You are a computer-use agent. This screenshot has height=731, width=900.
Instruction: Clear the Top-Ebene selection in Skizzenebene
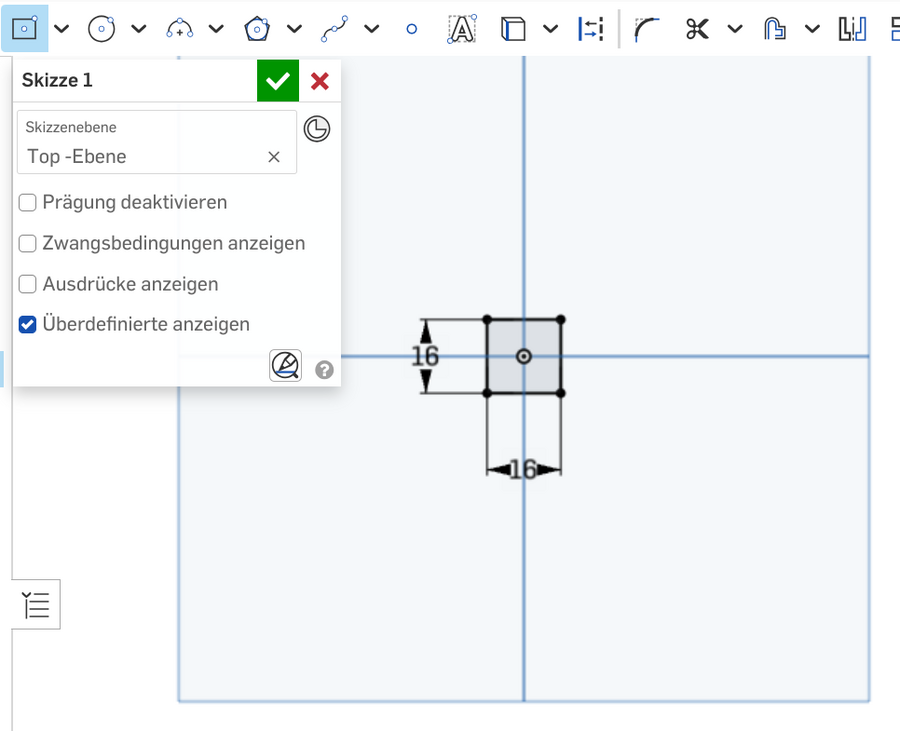(x=275, y=156)
